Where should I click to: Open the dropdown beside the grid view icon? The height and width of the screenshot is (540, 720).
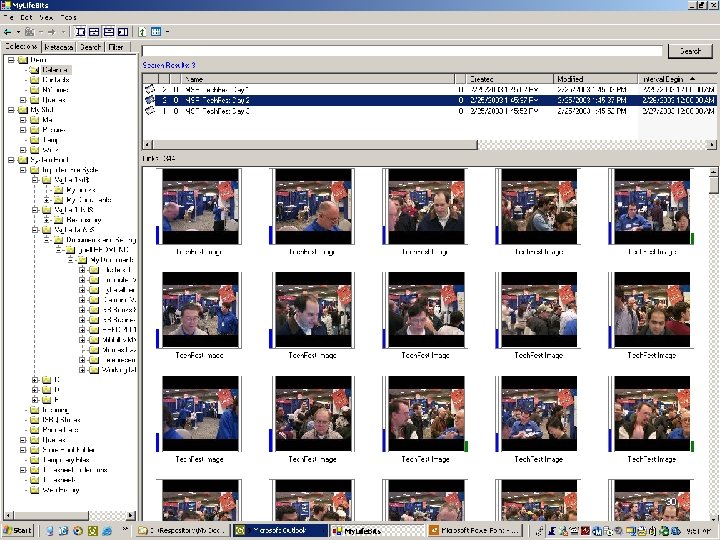tap(167, 32)
